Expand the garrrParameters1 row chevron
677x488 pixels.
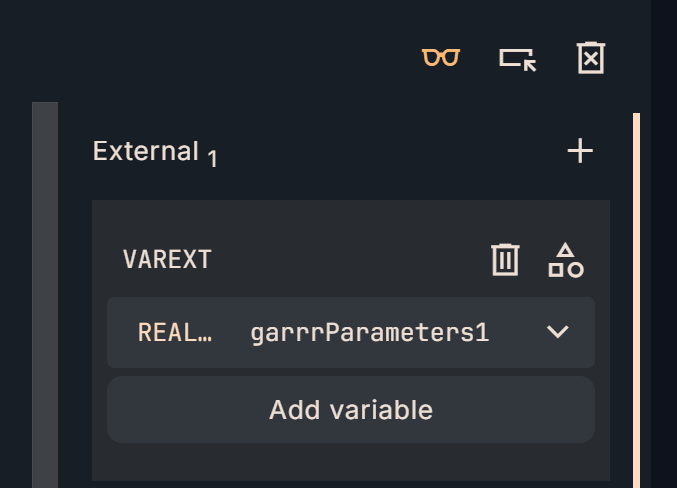point(558,332)
